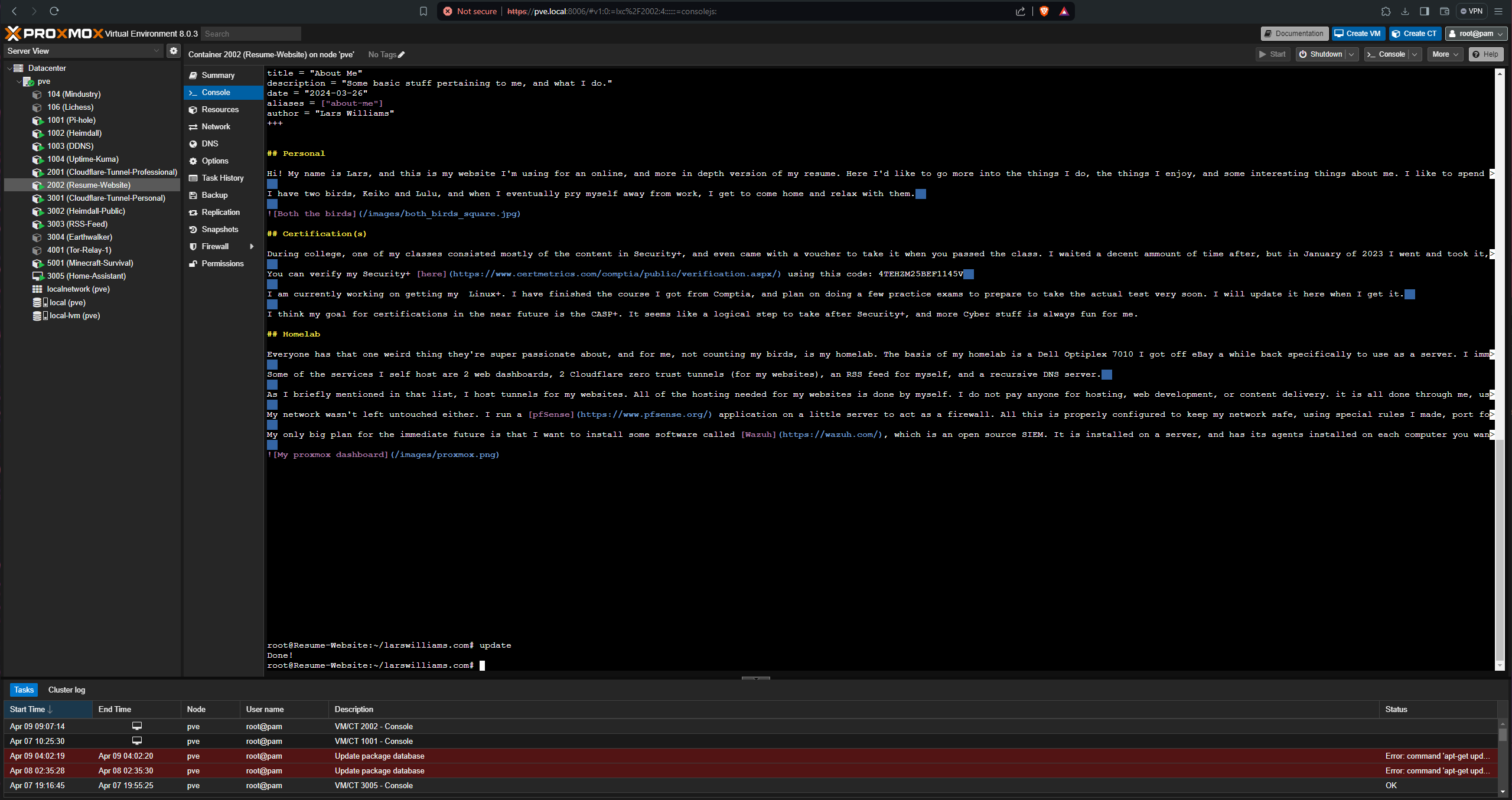Screen dimensions: 1512x800
Task: Click the Help button
Action: (1485, 54)
